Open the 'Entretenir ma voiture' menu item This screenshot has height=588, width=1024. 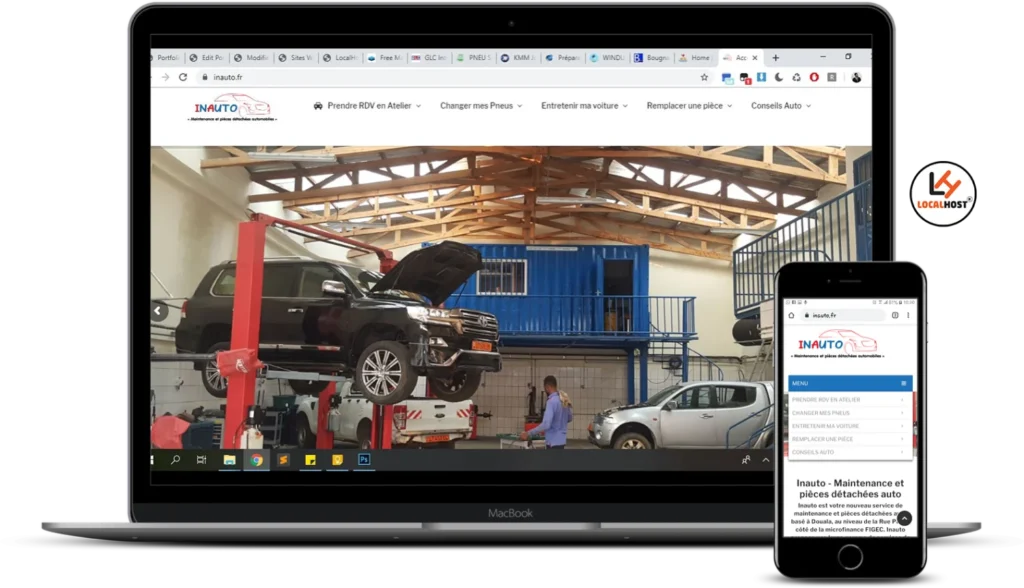click(585, 106)
